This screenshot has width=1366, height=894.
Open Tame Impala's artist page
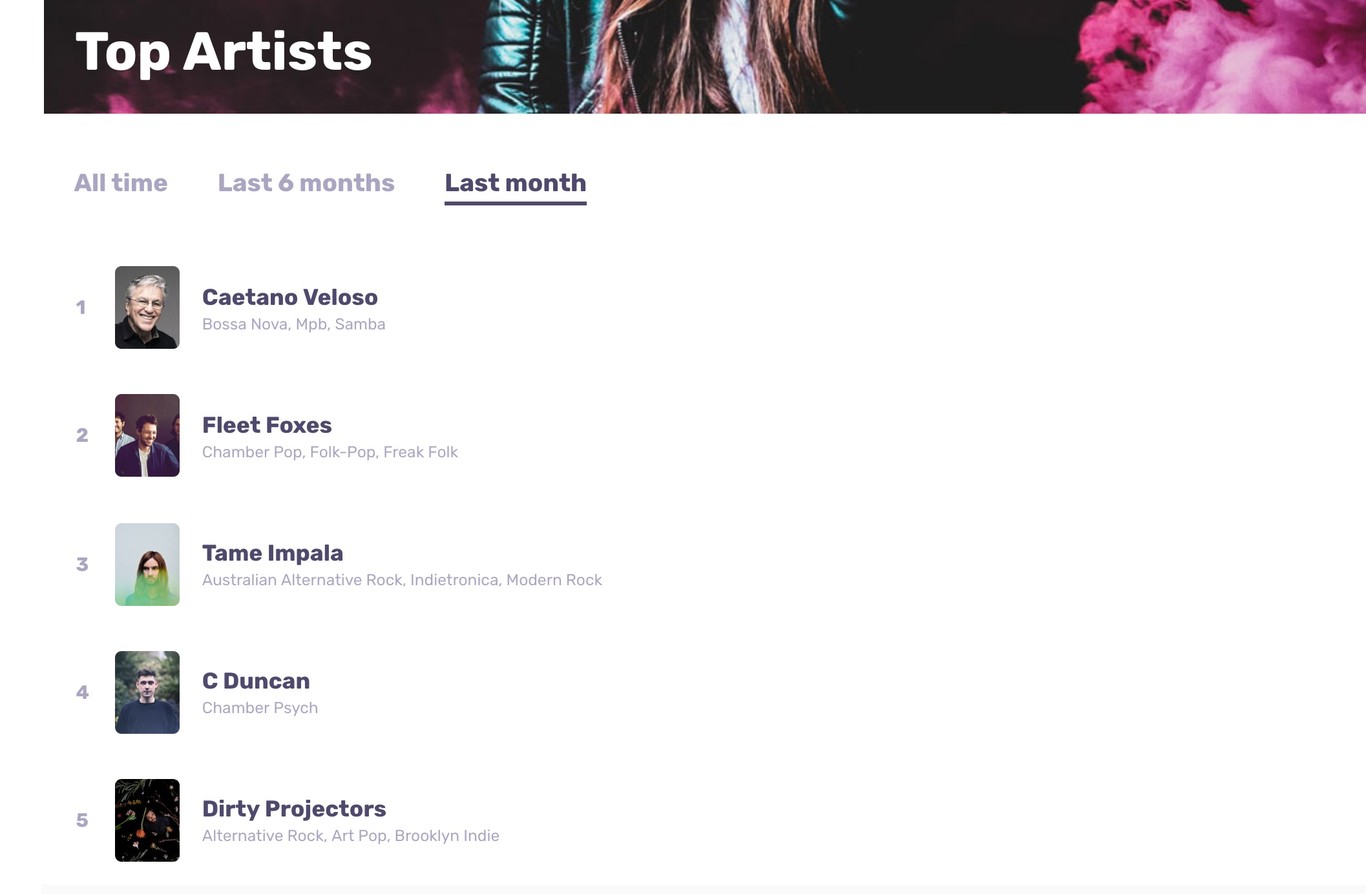point(272,553)
